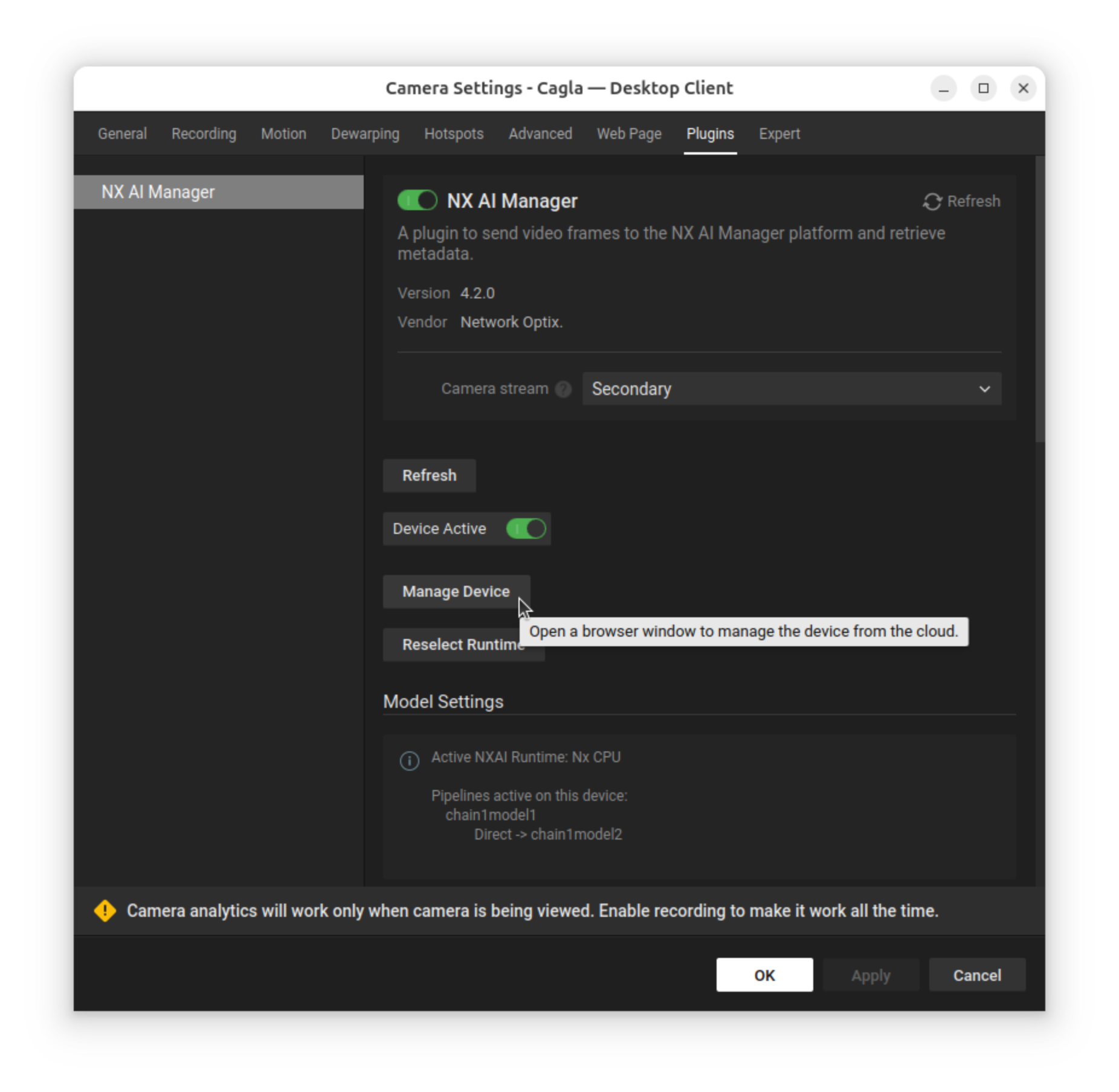The image size is (1119, 1092).
Task: Switch to the Web Page tab
Action: coord(629,134)
